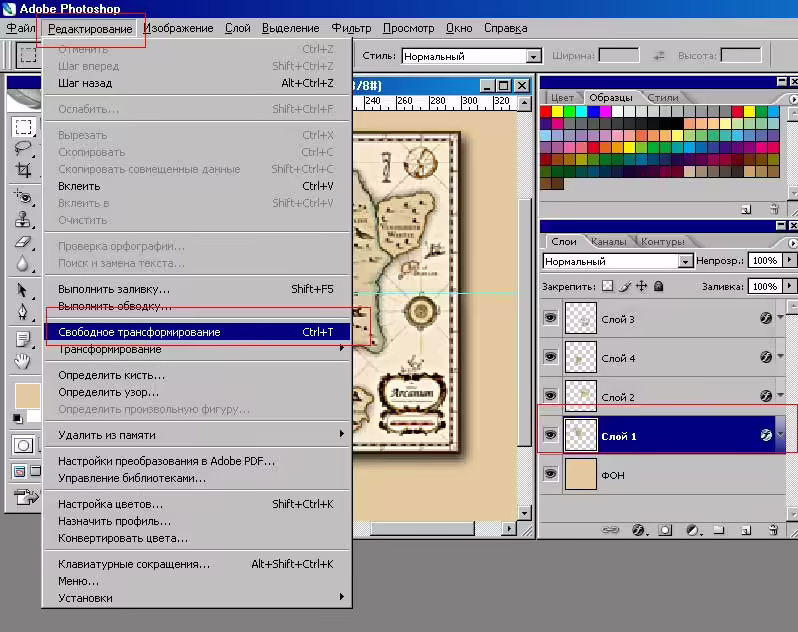Toggle visibility of Фон layer

tap(550, 474)
